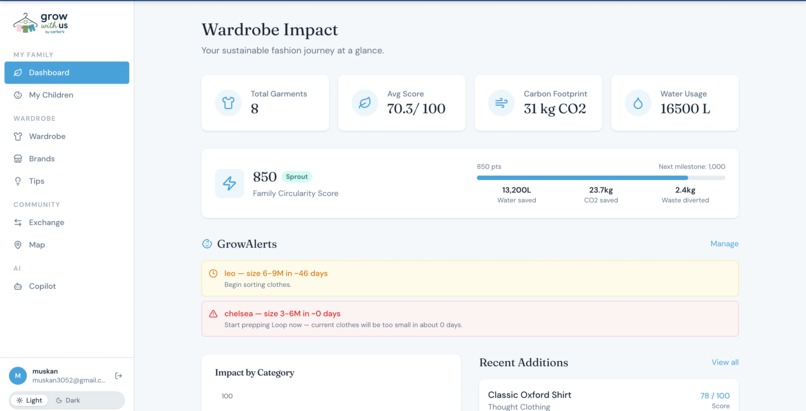Image resolution: width=806 pixels, height=411 pixels.
Task: Click the Tips lightbulb icon
Action: 18,181
